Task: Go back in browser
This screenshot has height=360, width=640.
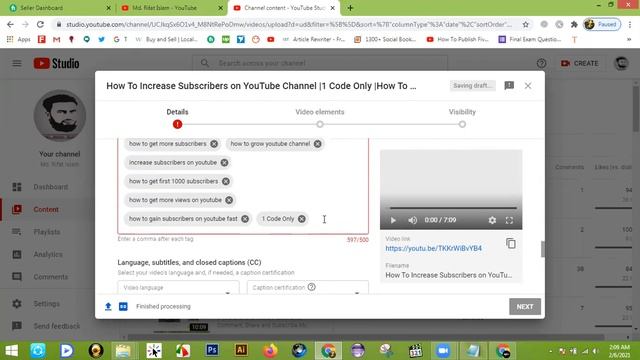Action: coord(10,24)
